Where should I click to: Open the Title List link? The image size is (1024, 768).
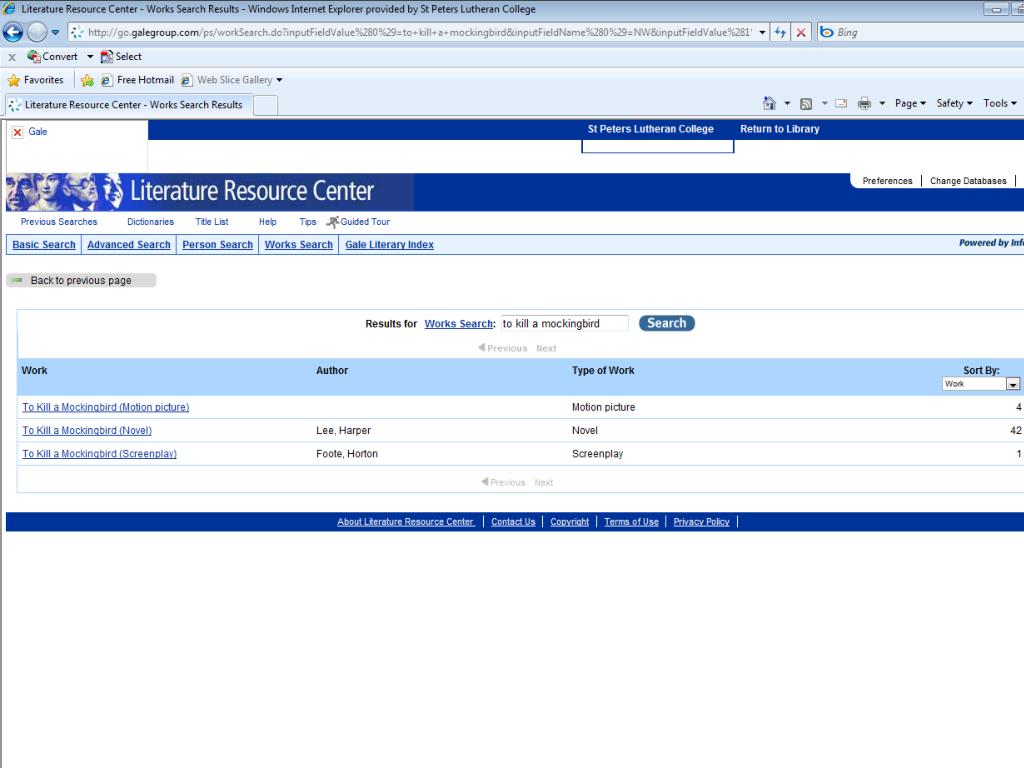tap(212, 222)
